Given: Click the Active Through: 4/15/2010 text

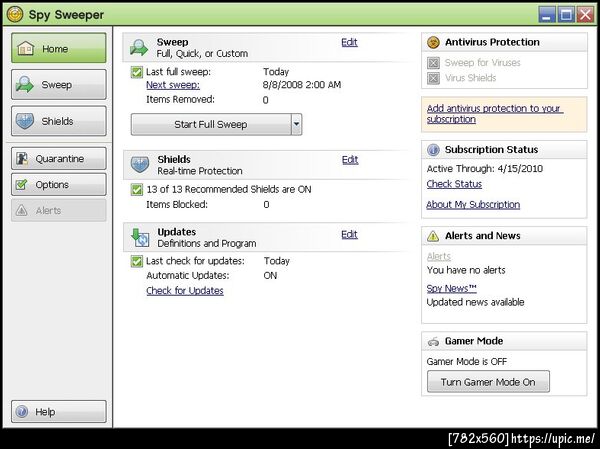Looking at the screenshot, I should coord(485,169).
